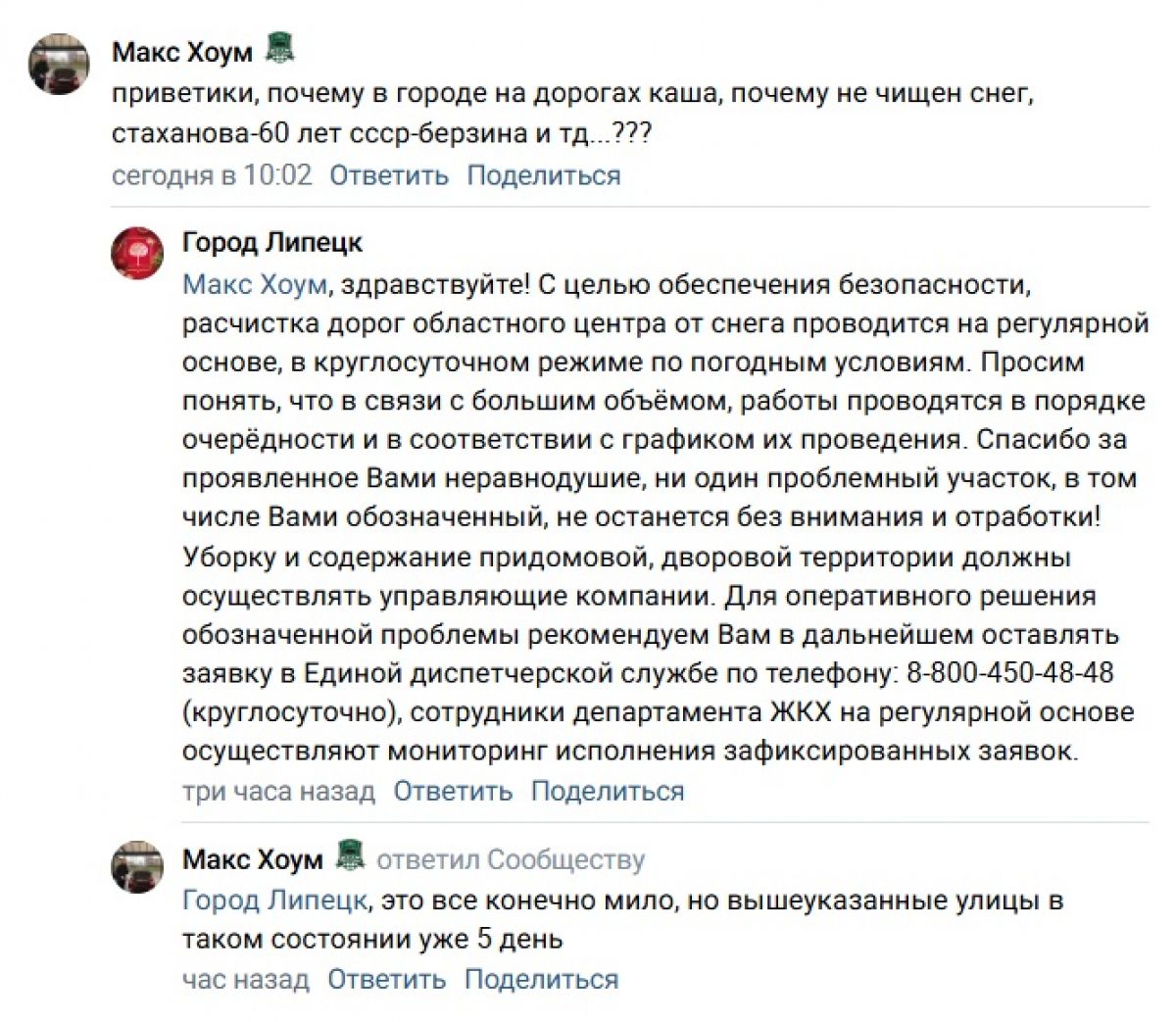Open Макс Хоум's name on the last comment

[x=252, y=859]
